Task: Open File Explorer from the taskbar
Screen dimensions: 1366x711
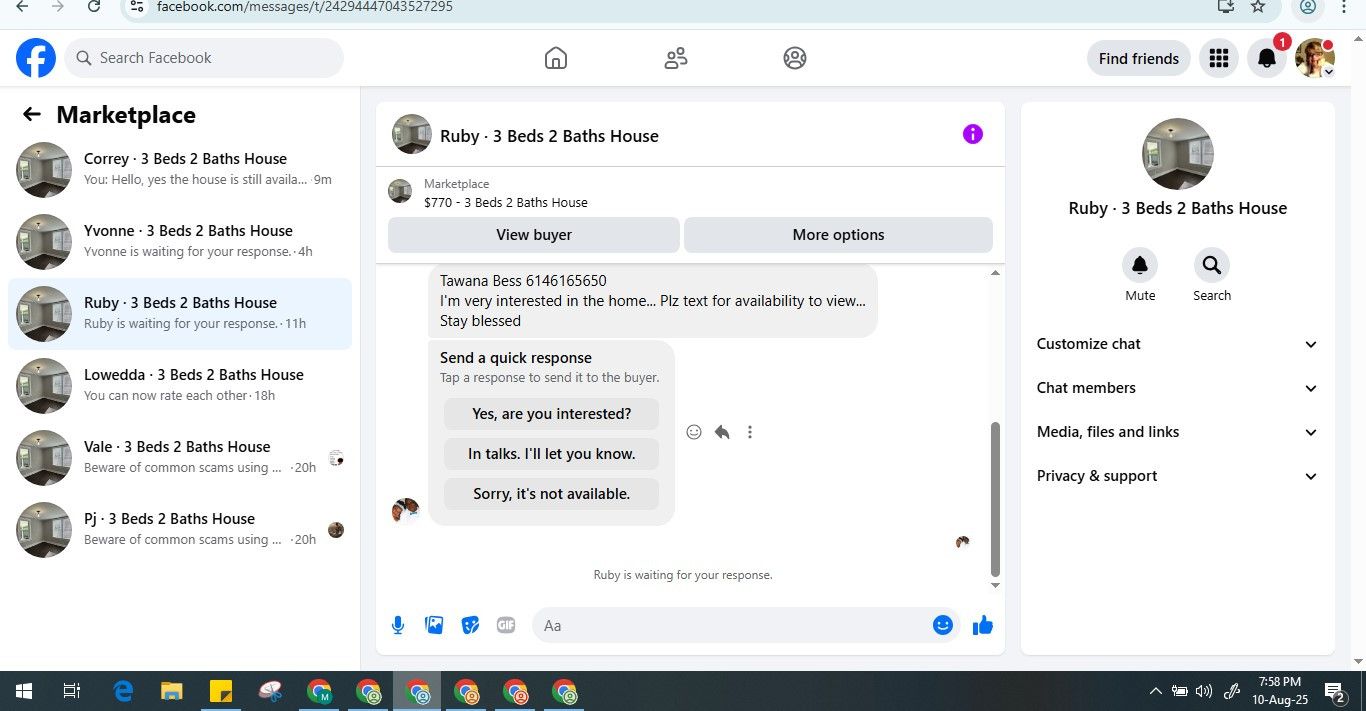Action: (172, 691)
